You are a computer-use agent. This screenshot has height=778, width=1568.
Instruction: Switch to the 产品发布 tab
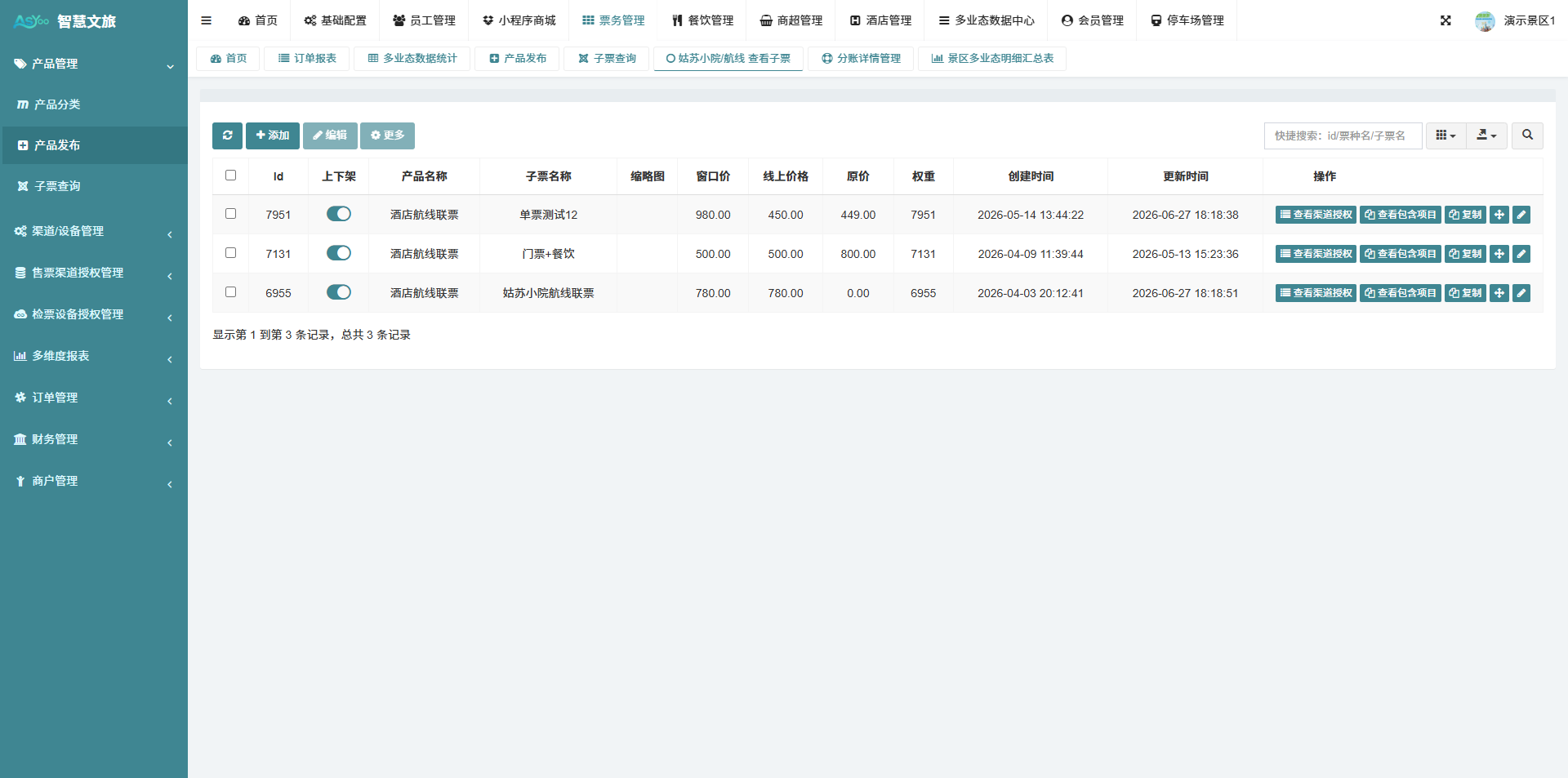[518, 59]
